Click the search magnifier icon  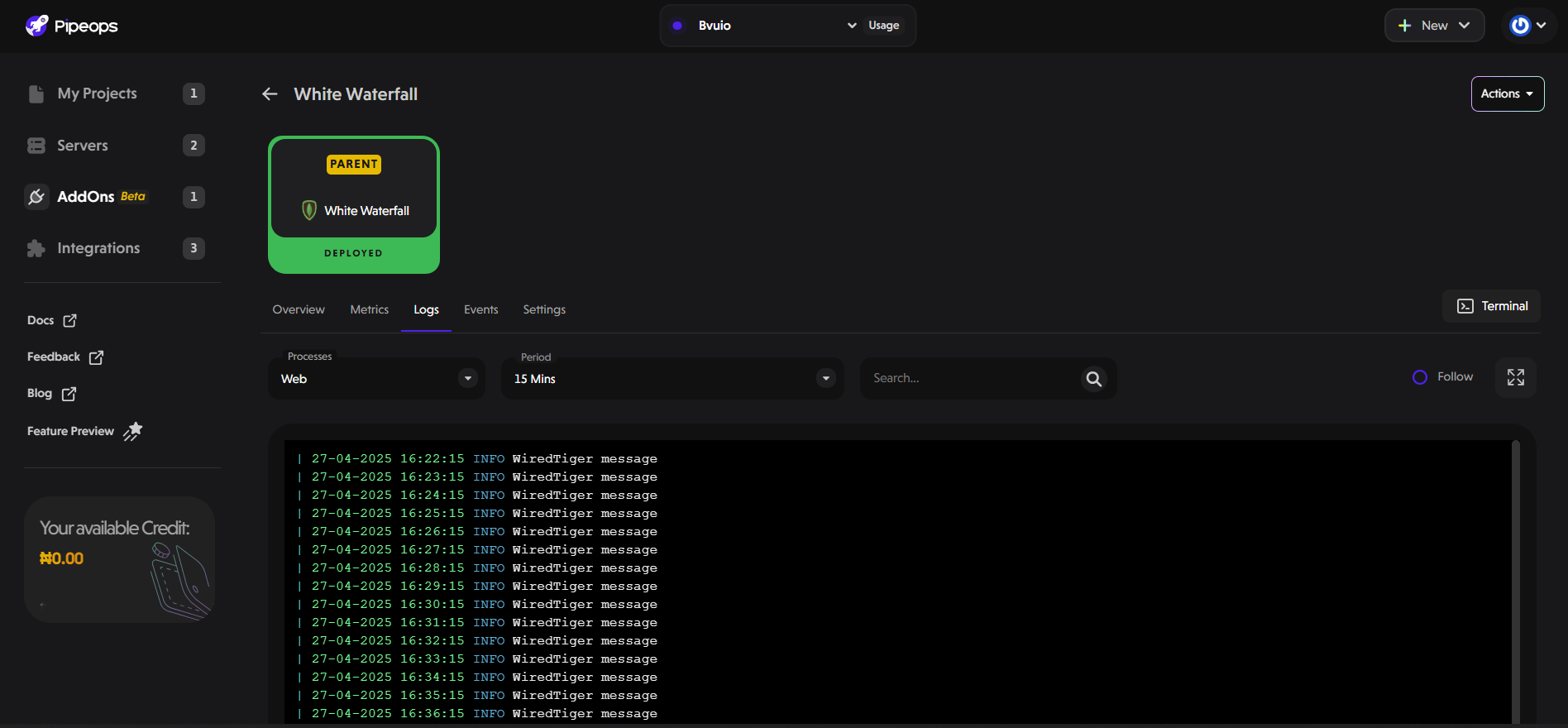[1094, 378]
